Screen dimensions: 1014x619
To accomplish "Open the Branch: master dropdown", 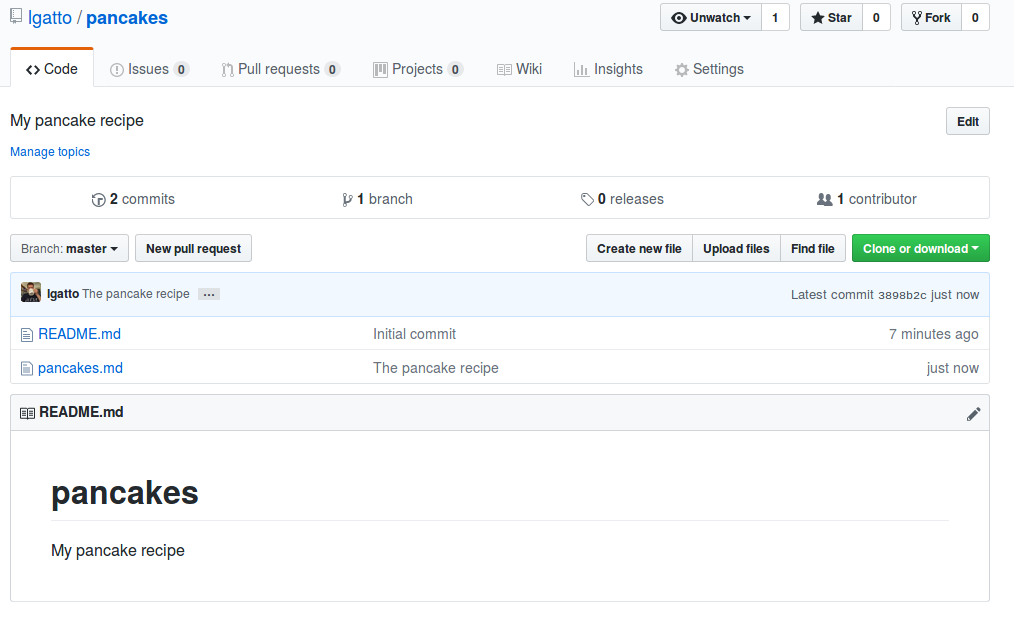I will click(x=68, y=248).
